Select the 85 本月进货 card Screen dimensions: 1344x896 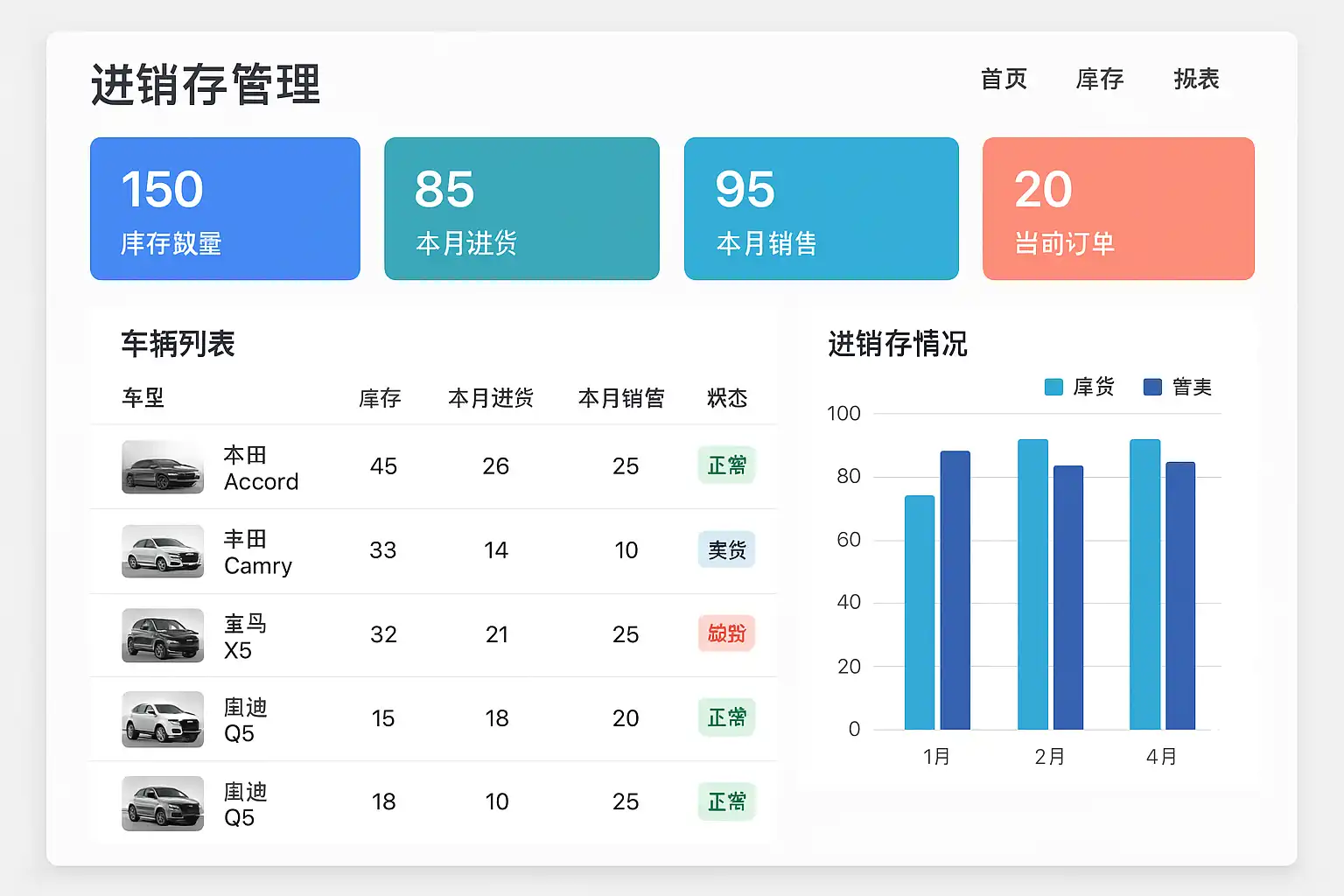tap(521, 208)
